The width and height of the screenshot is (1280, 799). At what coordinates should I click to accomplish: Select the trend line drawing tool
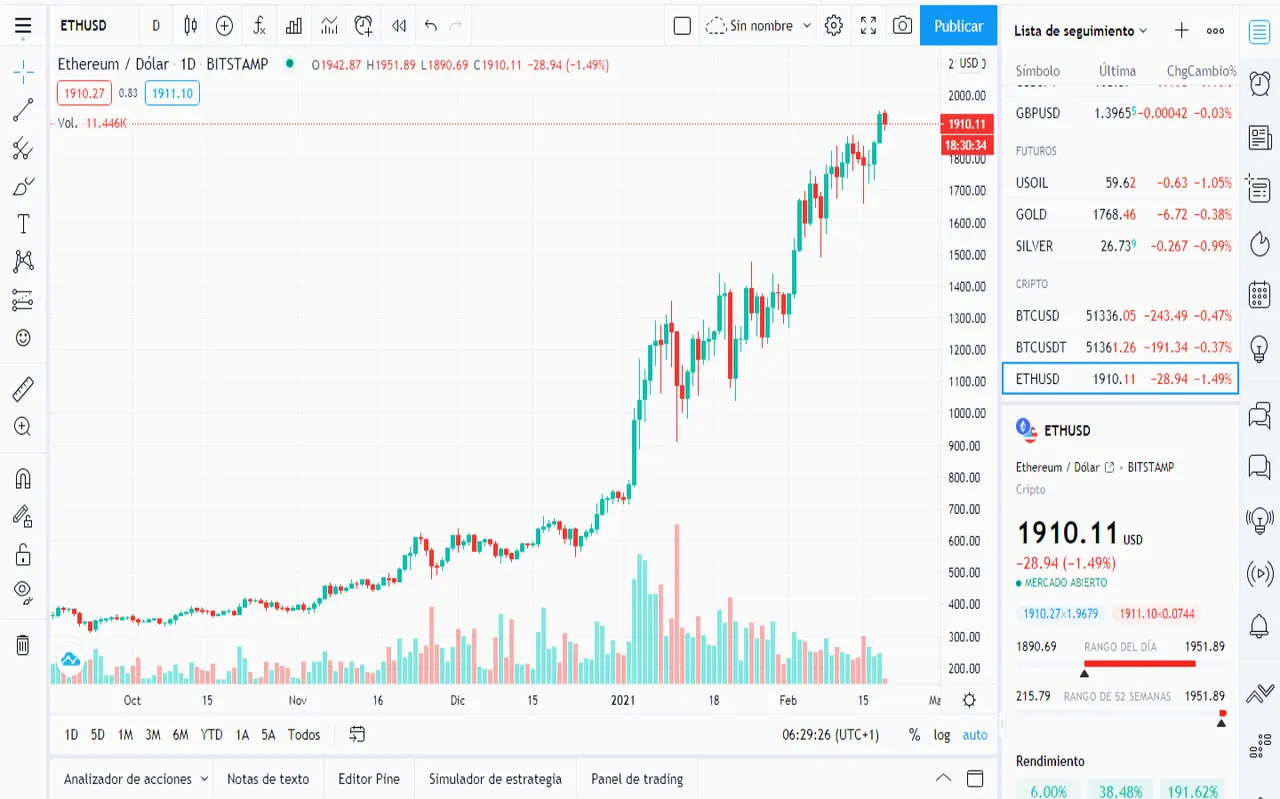[x=23, y=110]
